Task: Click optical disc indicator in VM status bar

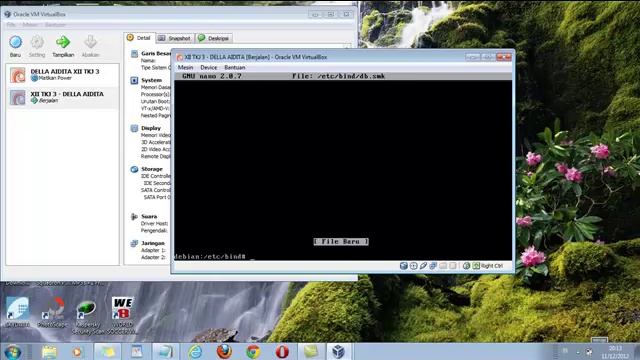Action: coord(413,266)
